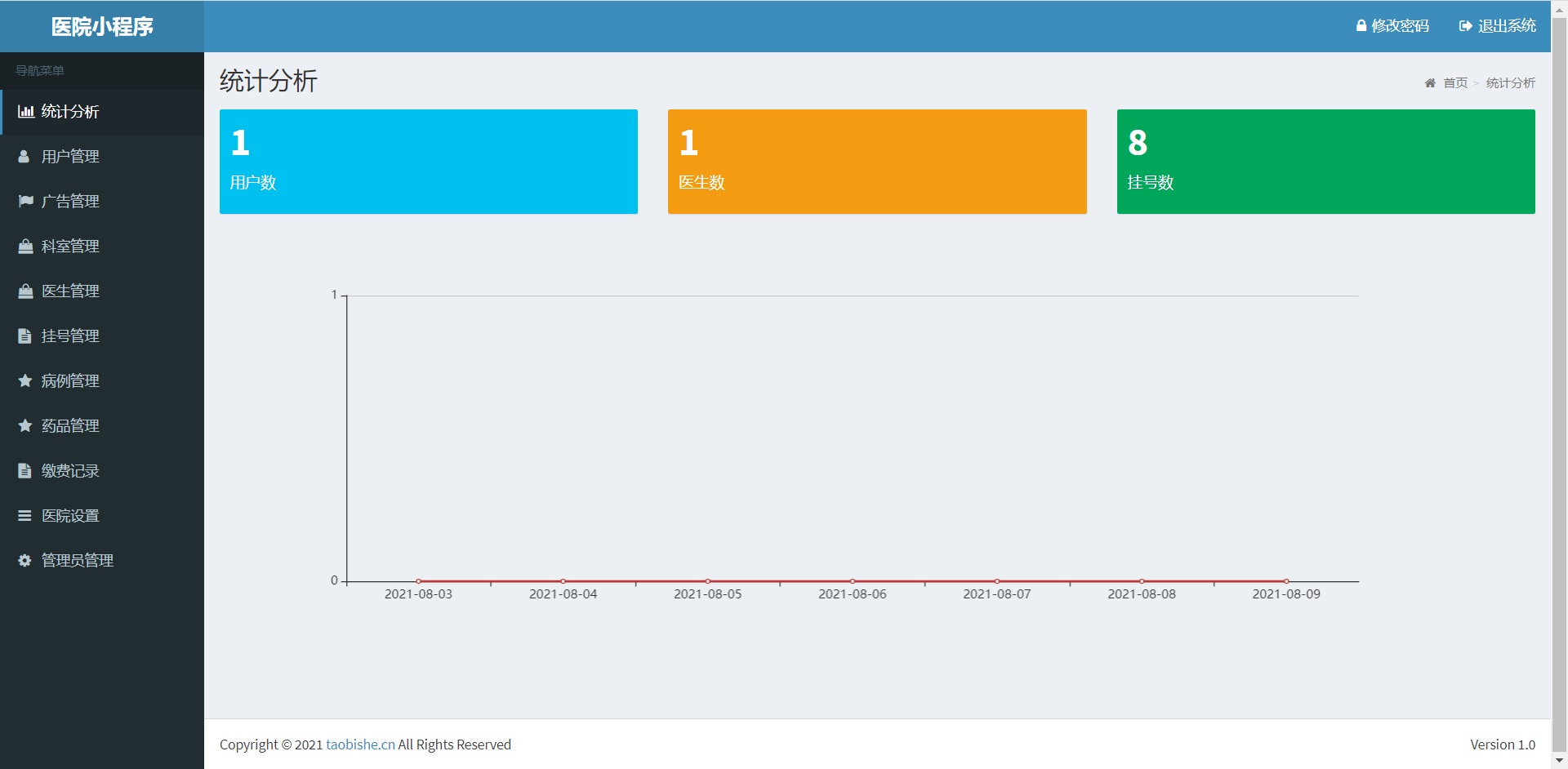Open 缴费记录 in the sidebar

click(x=102, y=471)
